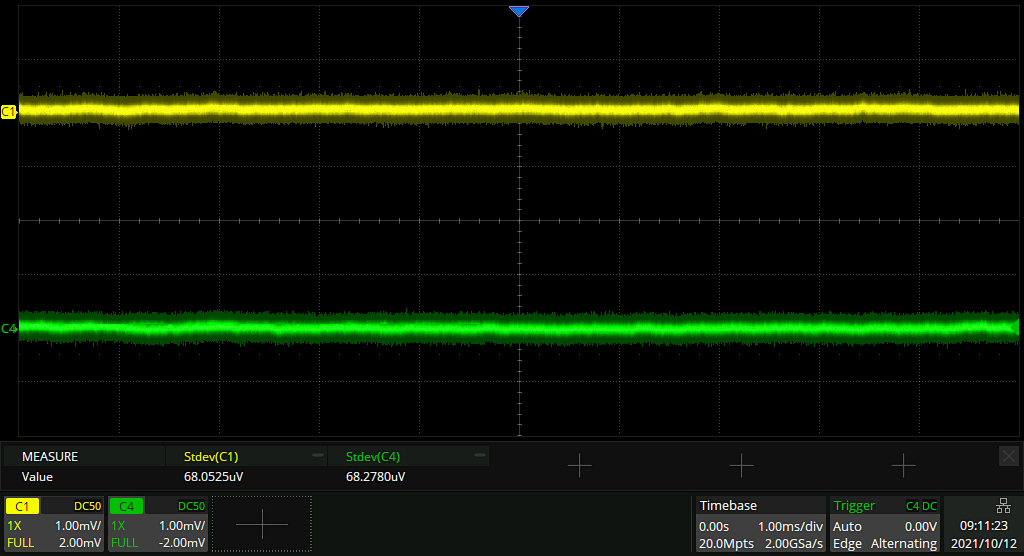Add a measurement in the middle empty plus slot
This screenshot has height=556, width=1024.
[x=741, y=465]
